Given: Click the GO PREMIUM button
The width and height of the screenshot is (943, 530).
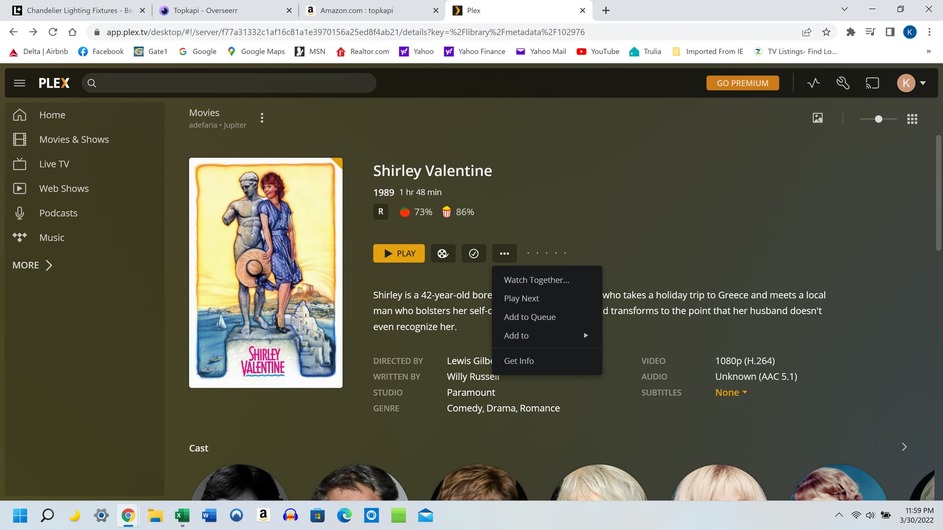Looking at the screenshot, I should click(x=742, y=83).
